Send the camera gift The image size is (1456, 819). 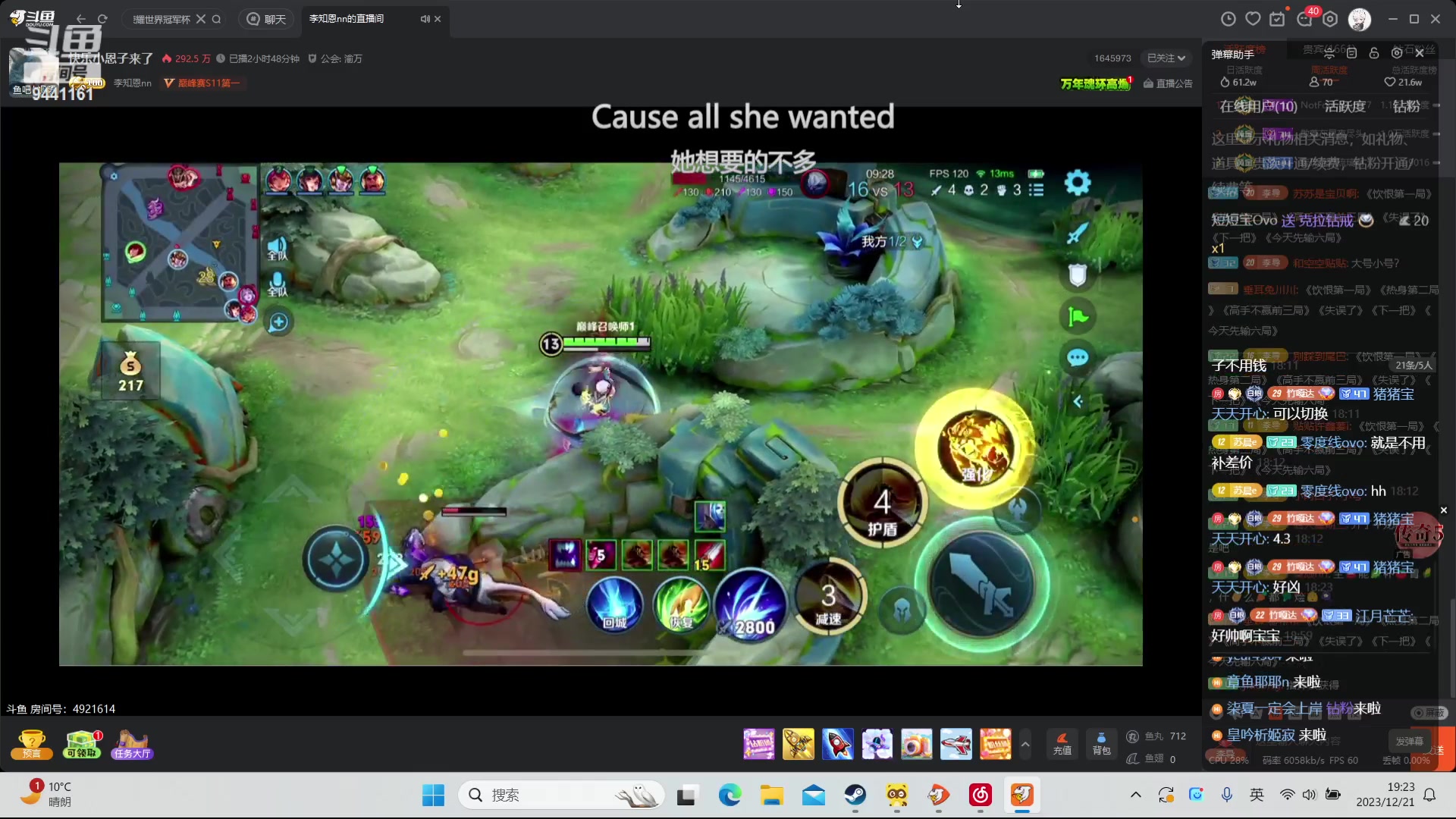pos(917,744)
